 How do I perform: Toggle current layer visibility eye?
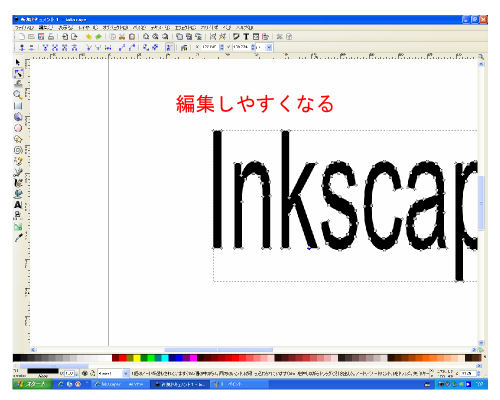pyautogui.click(x=85, y=374)
